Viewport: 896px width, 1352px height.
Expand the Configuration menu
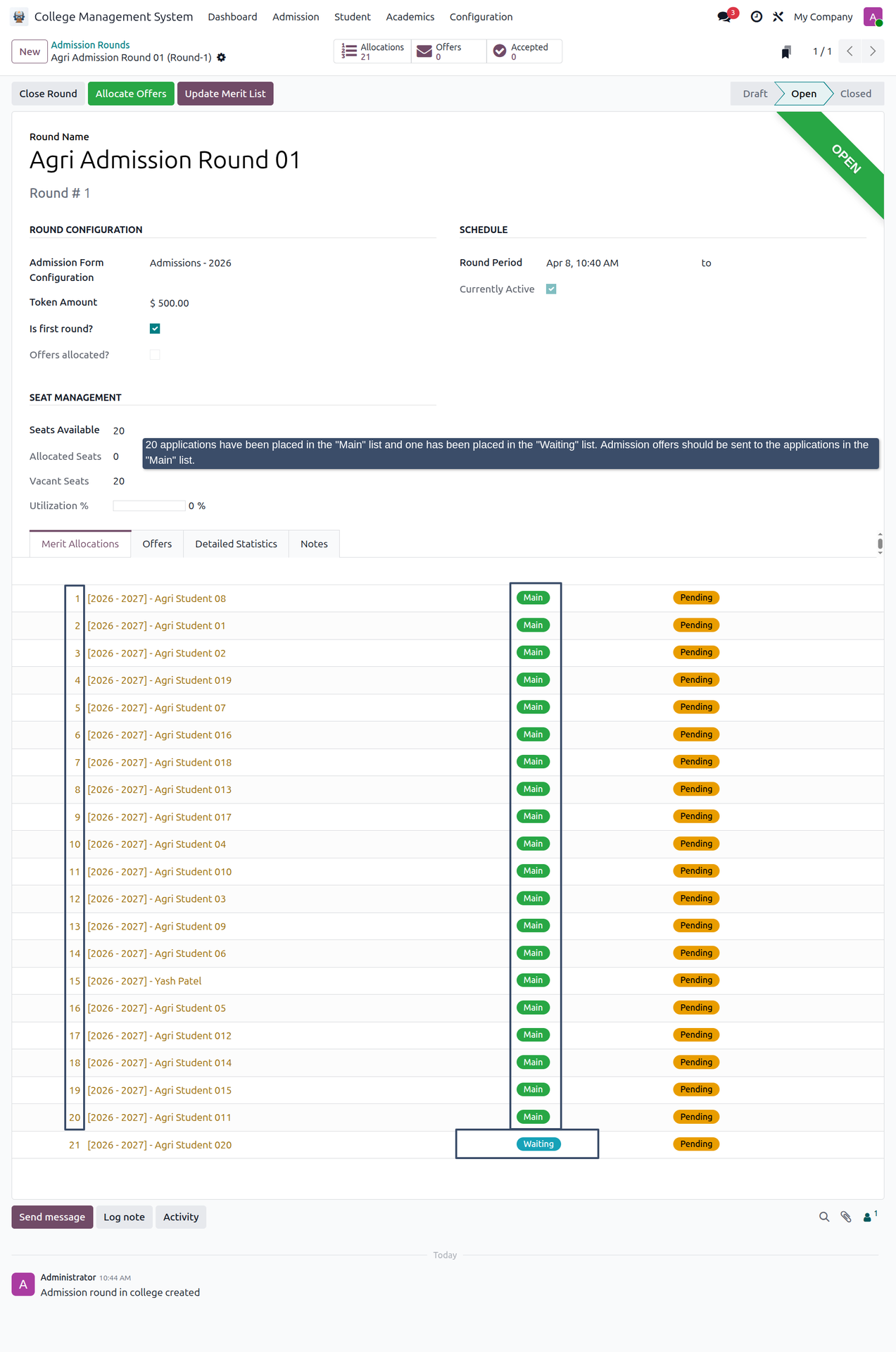pyautogui.click(x=481, y=17)
